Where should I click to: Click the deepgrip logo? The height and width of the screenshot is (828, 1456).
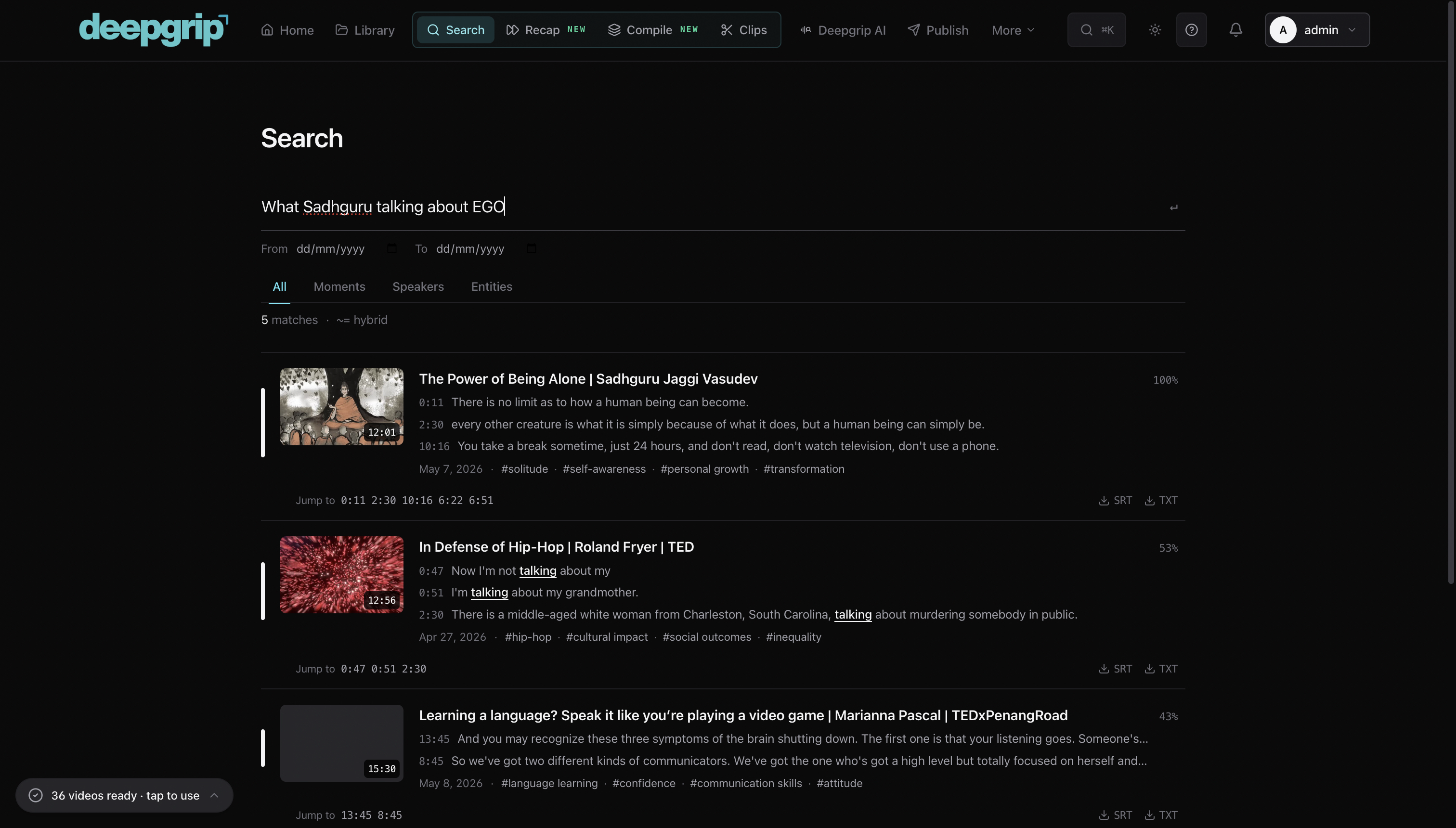click(x=154, y=29)
